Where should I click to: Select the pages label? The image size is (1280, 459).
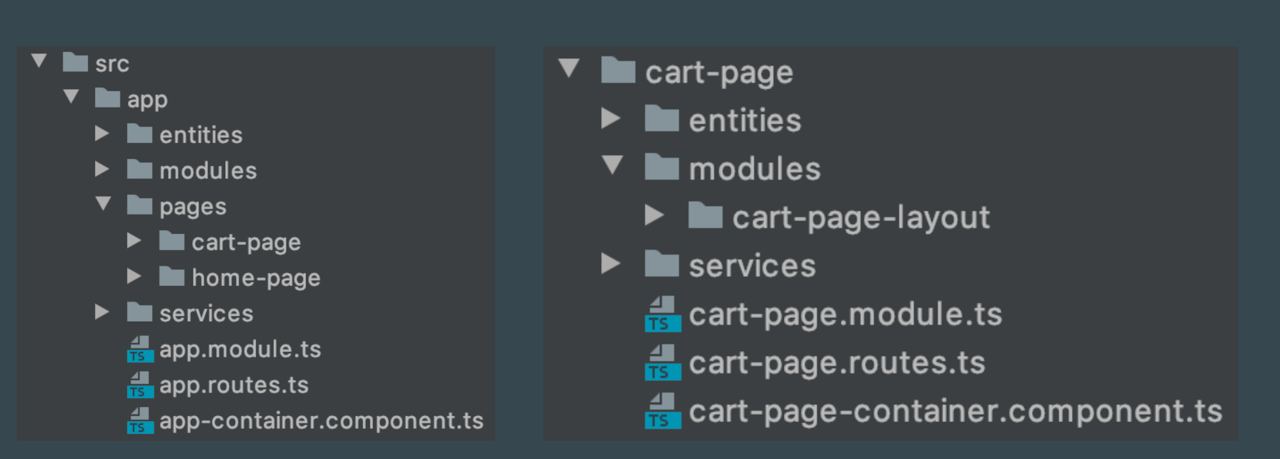193,207
